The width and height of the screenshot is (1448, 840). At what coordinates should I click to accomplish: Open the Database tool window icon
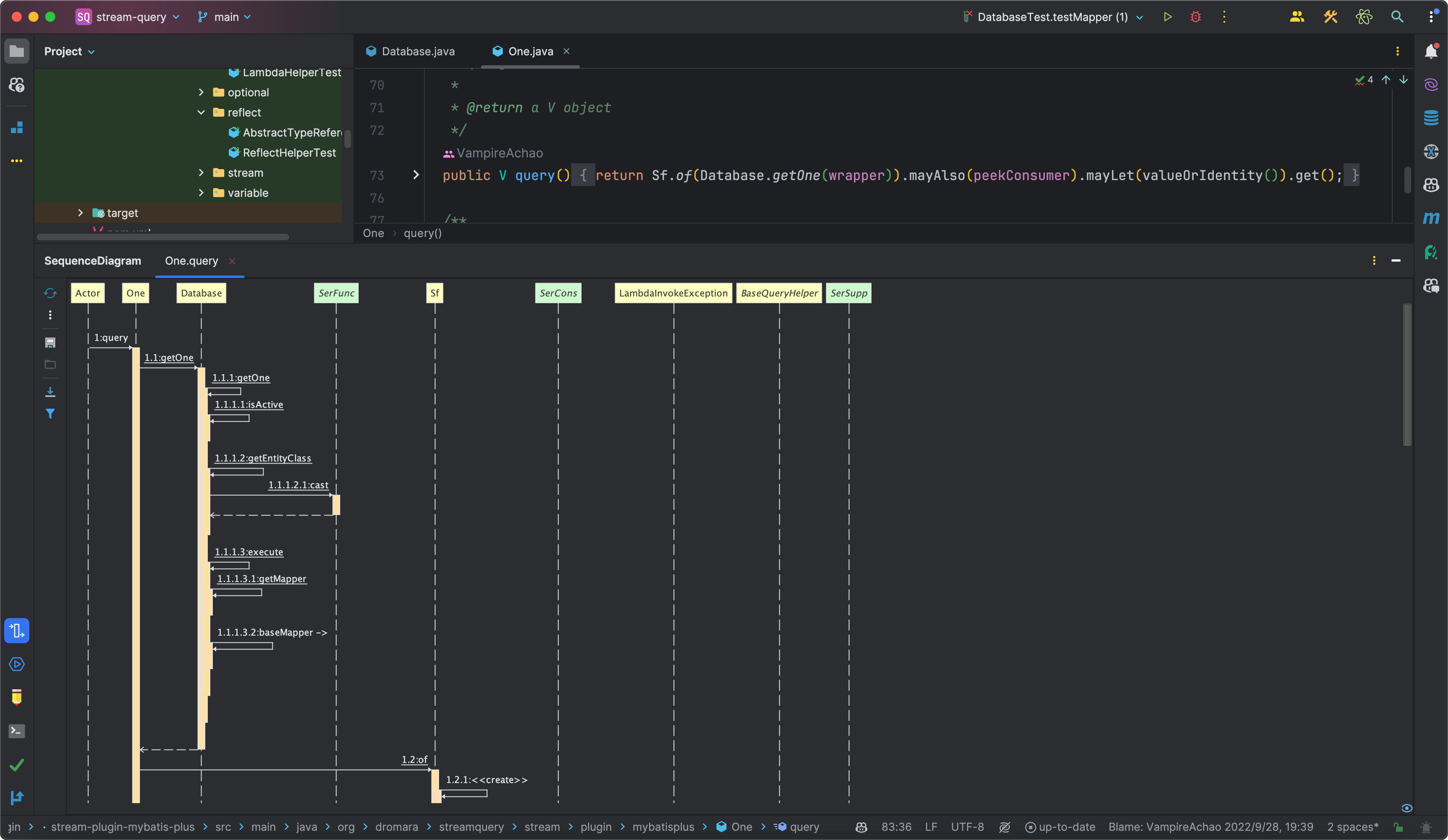click(x=1431, y=118)
